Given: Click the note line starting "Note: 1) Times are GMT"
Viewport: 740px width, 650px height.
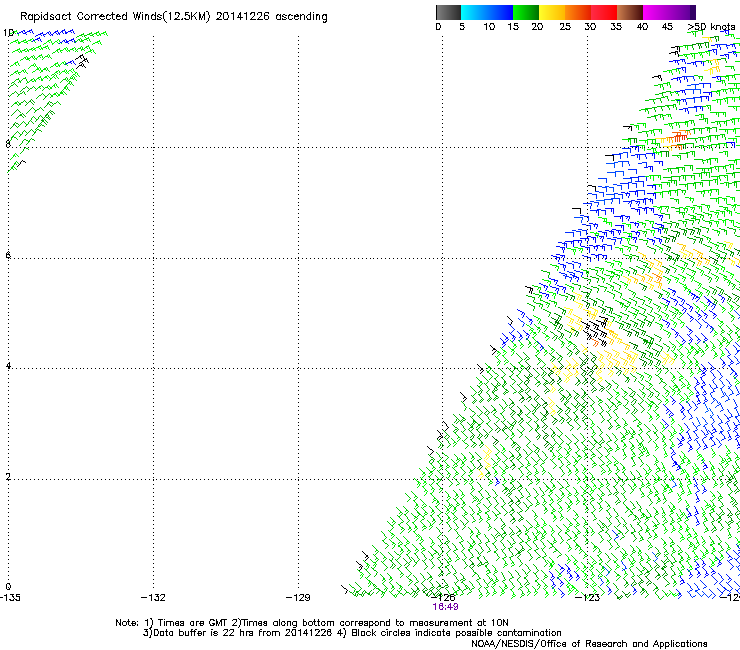Looking at the screenshot, I should [x=312, y=623].
